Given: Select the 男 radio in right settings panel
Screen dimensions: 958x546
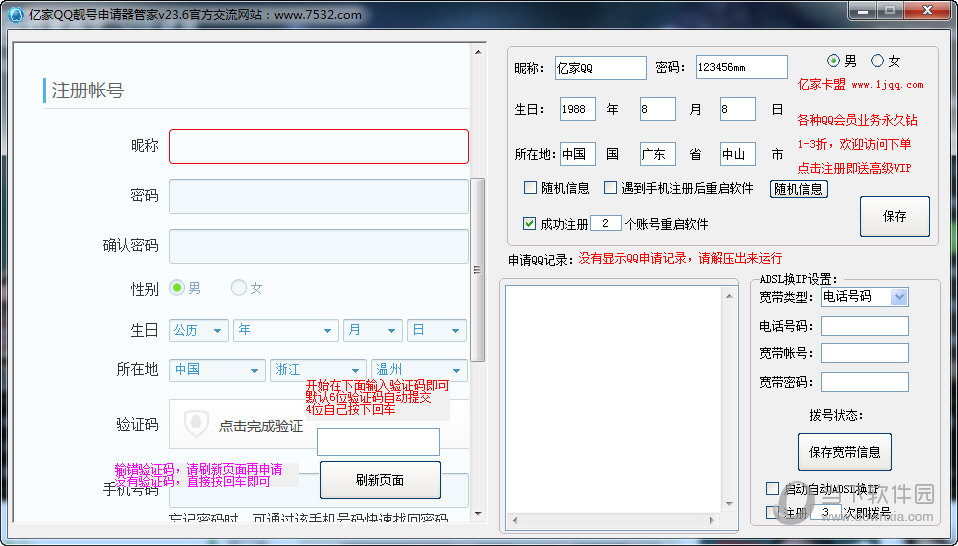Looking at the screenshot, I should coord(833,60).
